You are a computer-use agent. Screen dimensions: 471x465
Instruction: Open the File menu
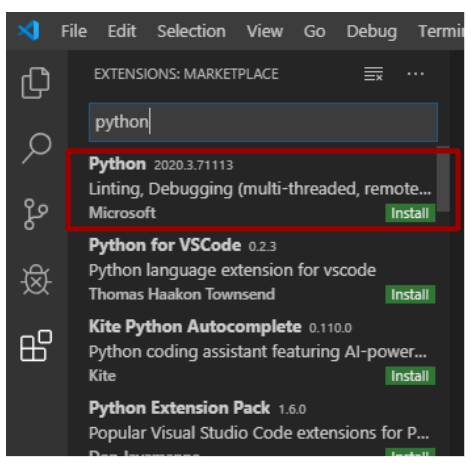click(x=74, y=31)
